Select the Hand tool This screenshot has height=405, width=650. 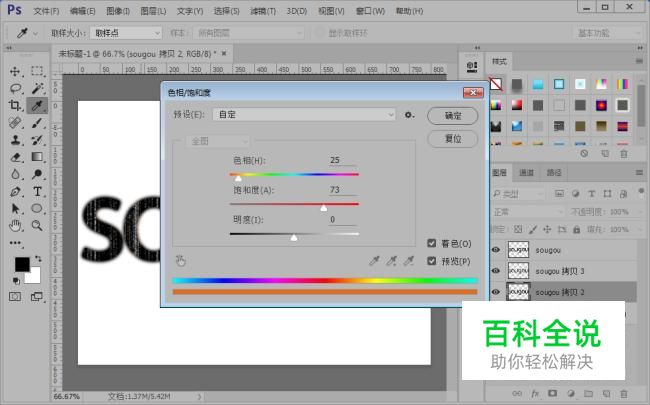point(15,226)
